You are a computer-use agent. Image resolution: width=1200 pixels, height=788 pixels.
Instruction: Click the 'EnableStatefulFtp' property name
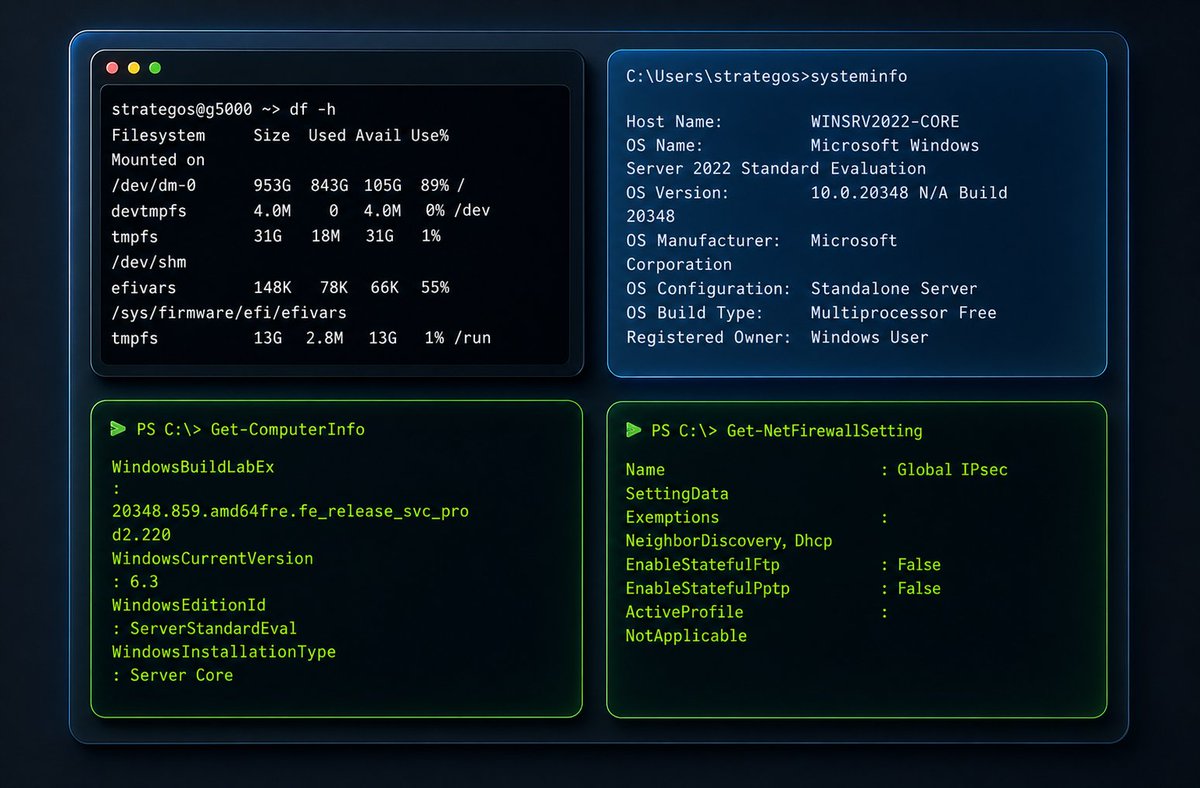703,565
